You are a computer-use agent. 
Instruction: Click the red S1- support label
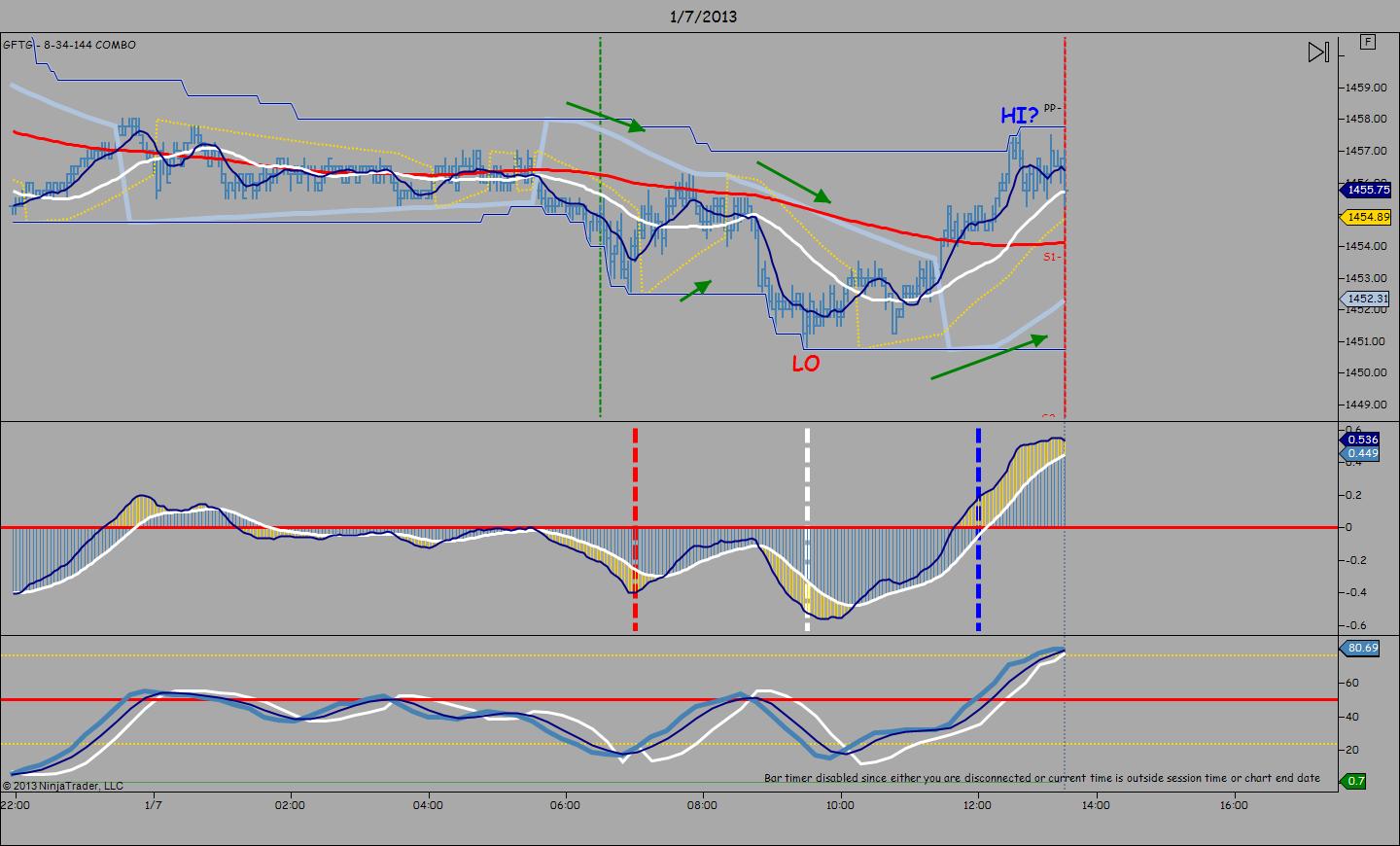point(1052,257)
